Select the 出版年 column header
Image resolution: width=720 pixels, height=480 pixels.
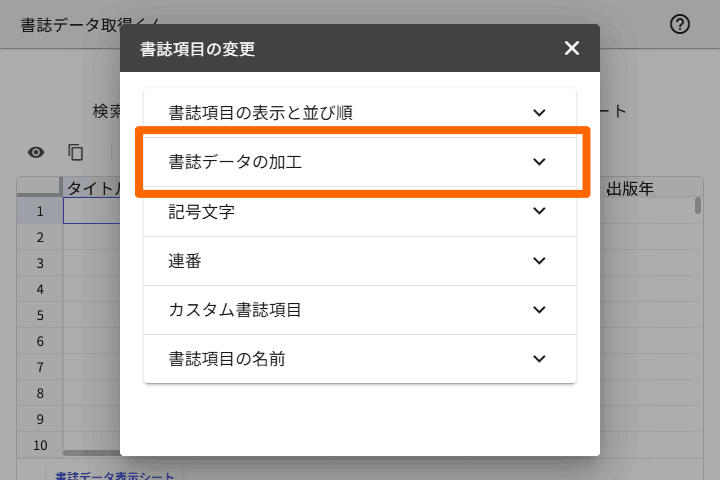631,188
